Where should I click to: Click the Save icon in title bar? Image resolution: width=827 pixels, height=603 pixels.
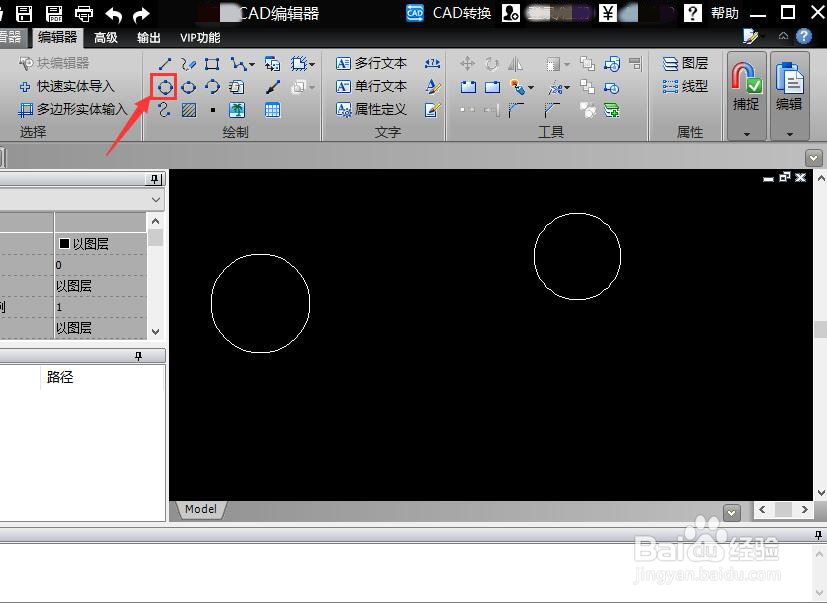click(24, 13)
